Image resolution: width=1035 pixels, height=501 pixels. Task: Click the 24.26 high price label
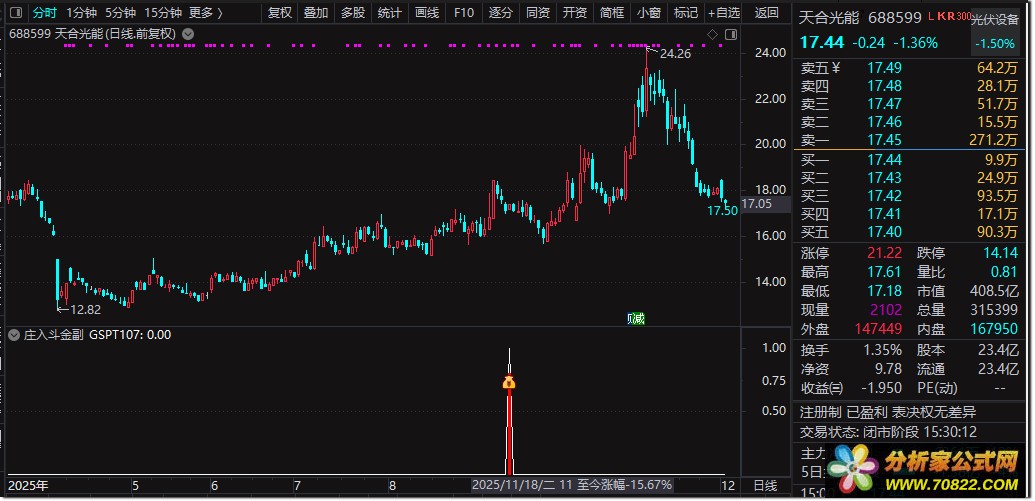coord(675,54)
